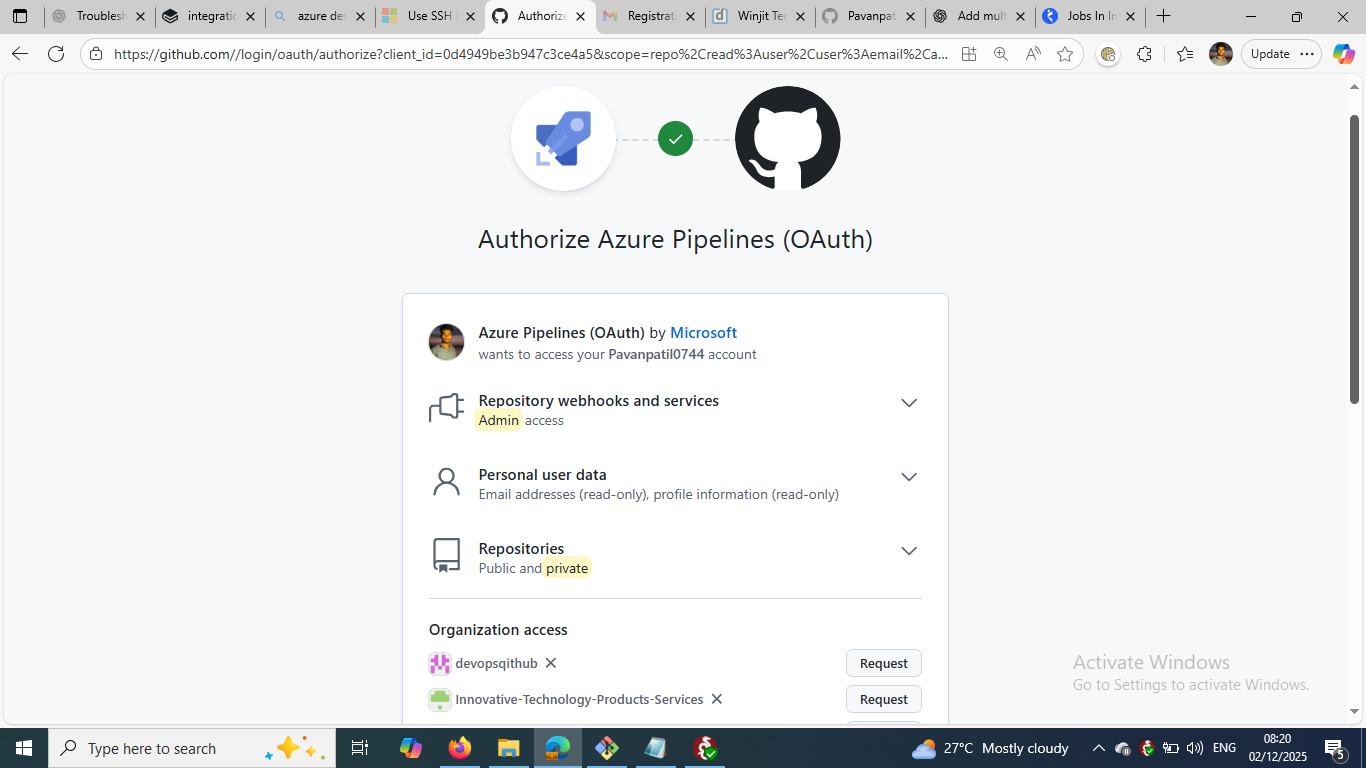The width and height of the screenshot is (1366, 768).
Task: Switch to the Jobs In browser tab
Action: click(1088, 16)
